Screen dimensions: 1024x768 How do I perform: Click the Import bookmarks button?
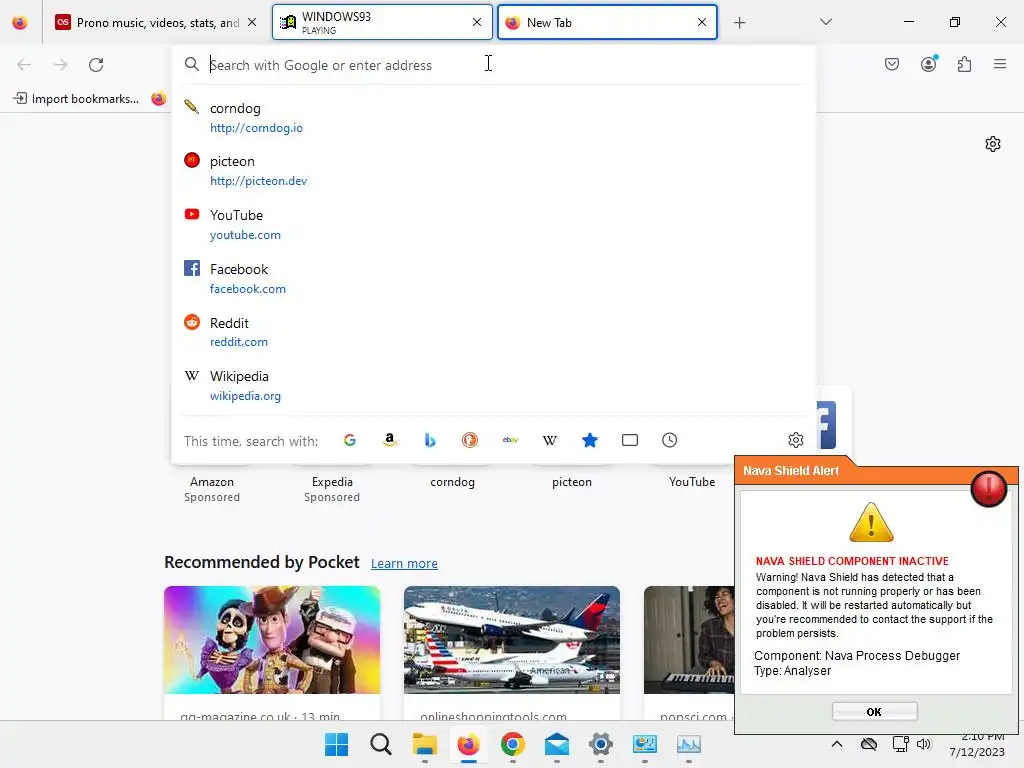pyautogui.click(x=76, y=99)
